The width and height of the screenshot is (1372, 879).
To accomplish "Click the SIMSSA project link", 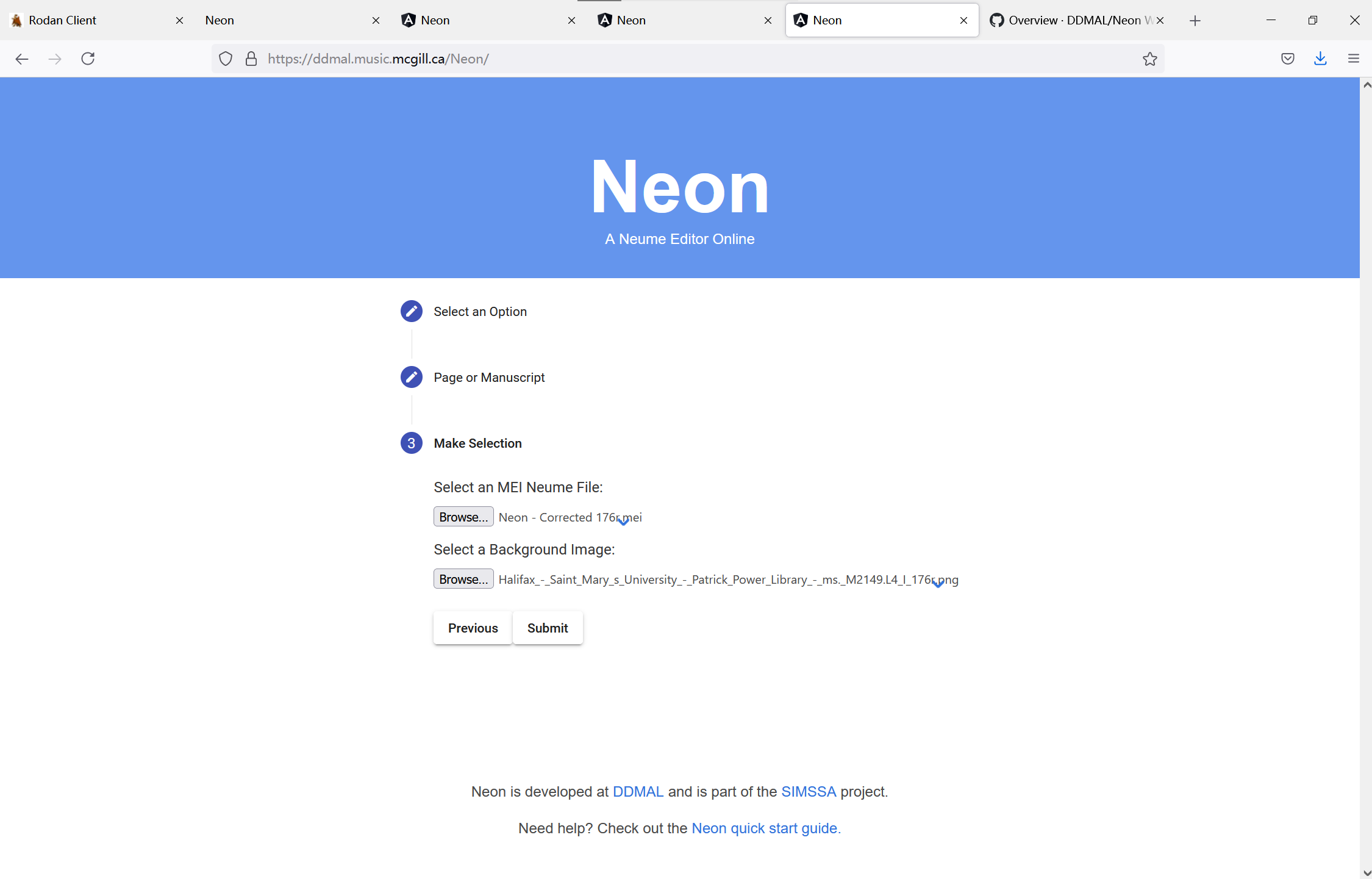I will tap(808, 791).
